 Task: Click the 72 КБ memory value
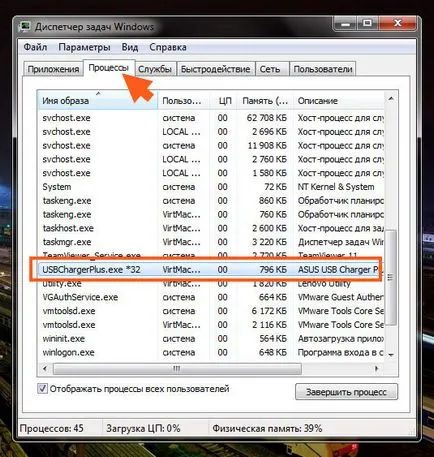(x=275, y=187)
